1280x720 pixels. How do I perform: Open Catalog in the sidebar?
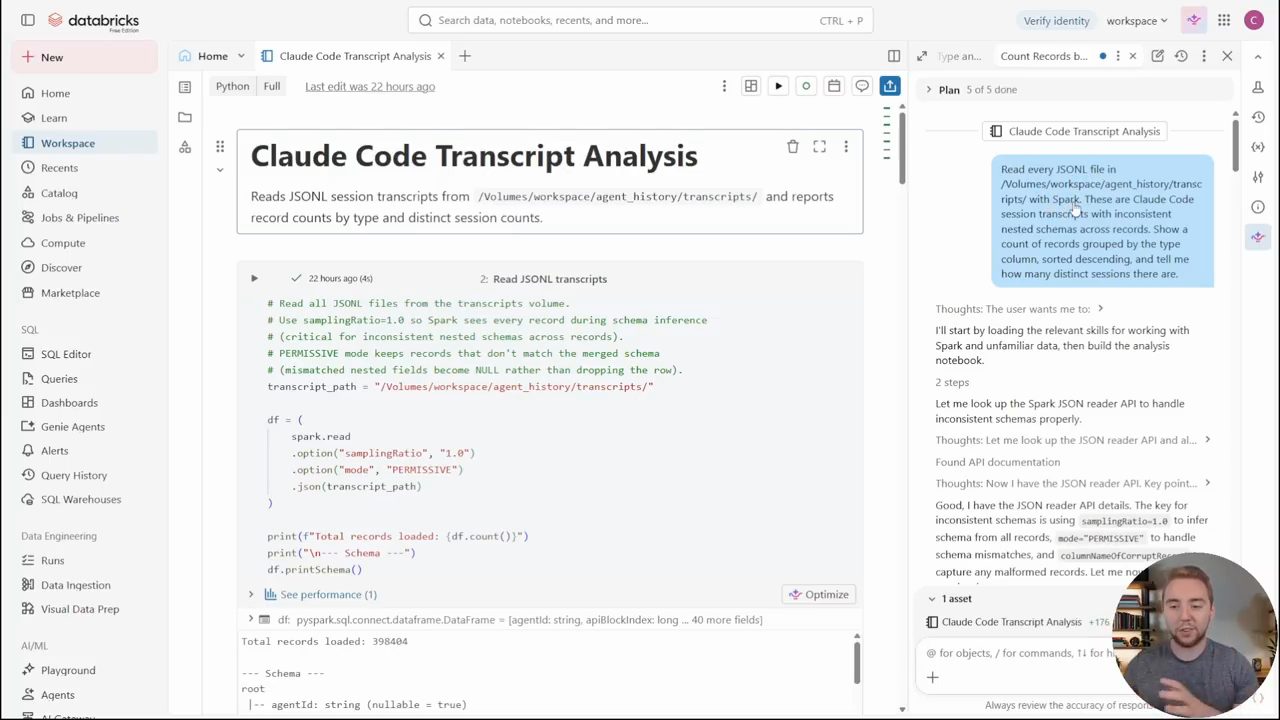pos(59,193)
